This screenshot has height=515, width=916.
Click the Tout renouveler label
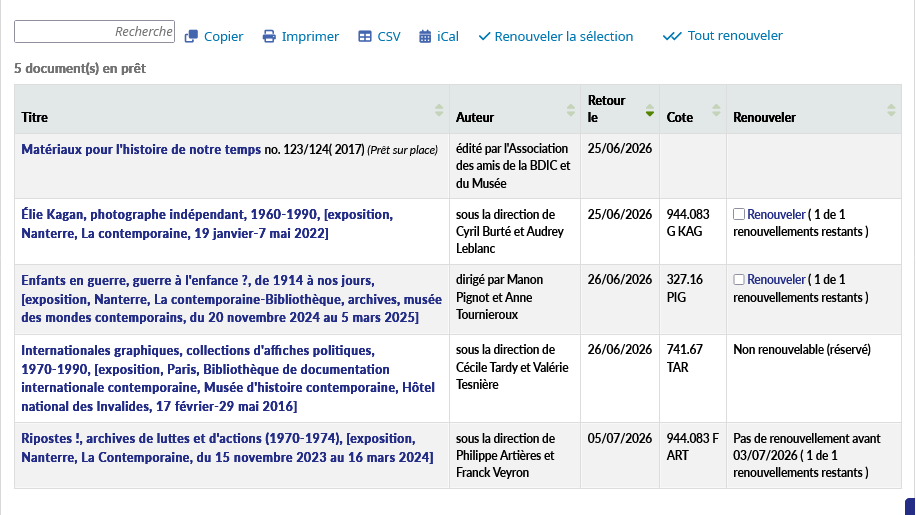click(735, 36)
